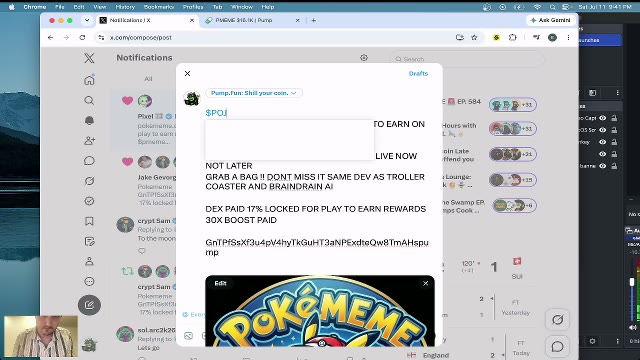Click the $POJ text in post editor
Viewport: 640px width, 360px height.
click(216, 113)
